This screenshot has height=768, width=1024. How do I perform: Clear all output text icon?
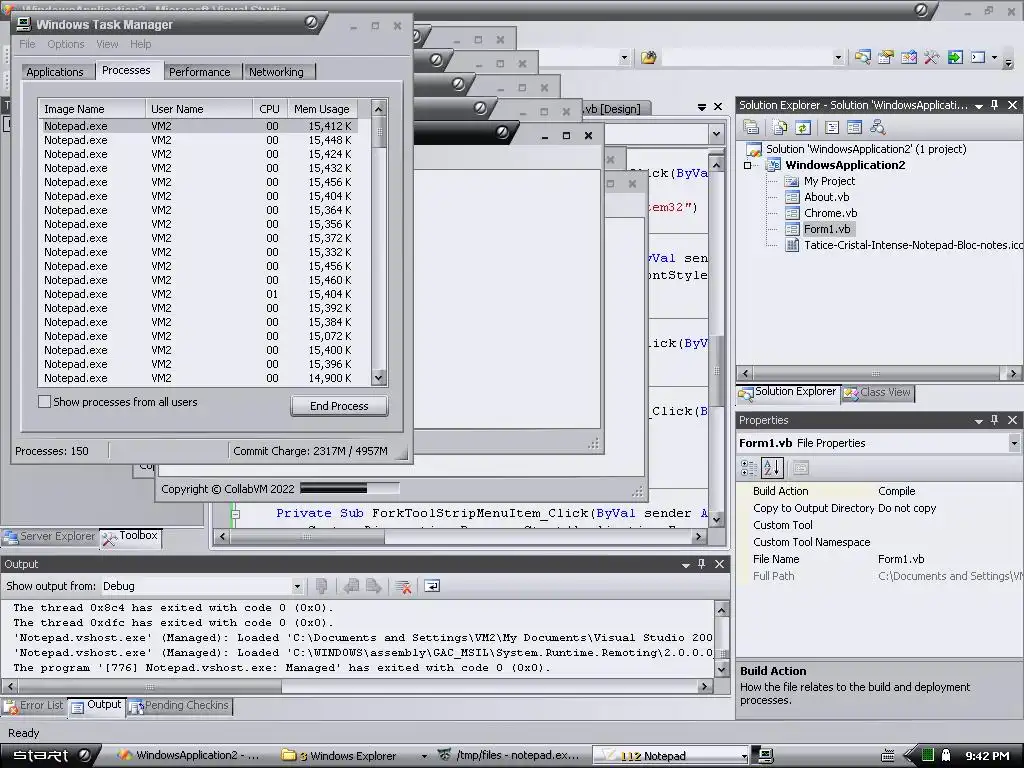click(403, 586)
